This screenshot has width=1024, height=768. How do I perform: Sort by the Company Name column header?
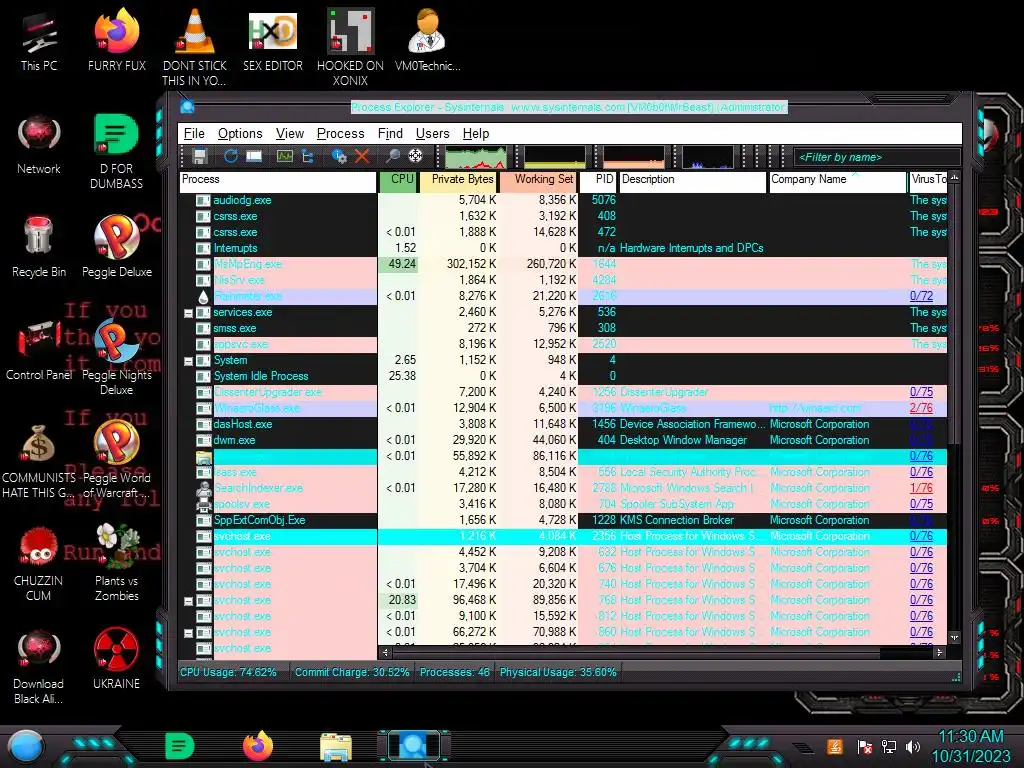[838, 181]
